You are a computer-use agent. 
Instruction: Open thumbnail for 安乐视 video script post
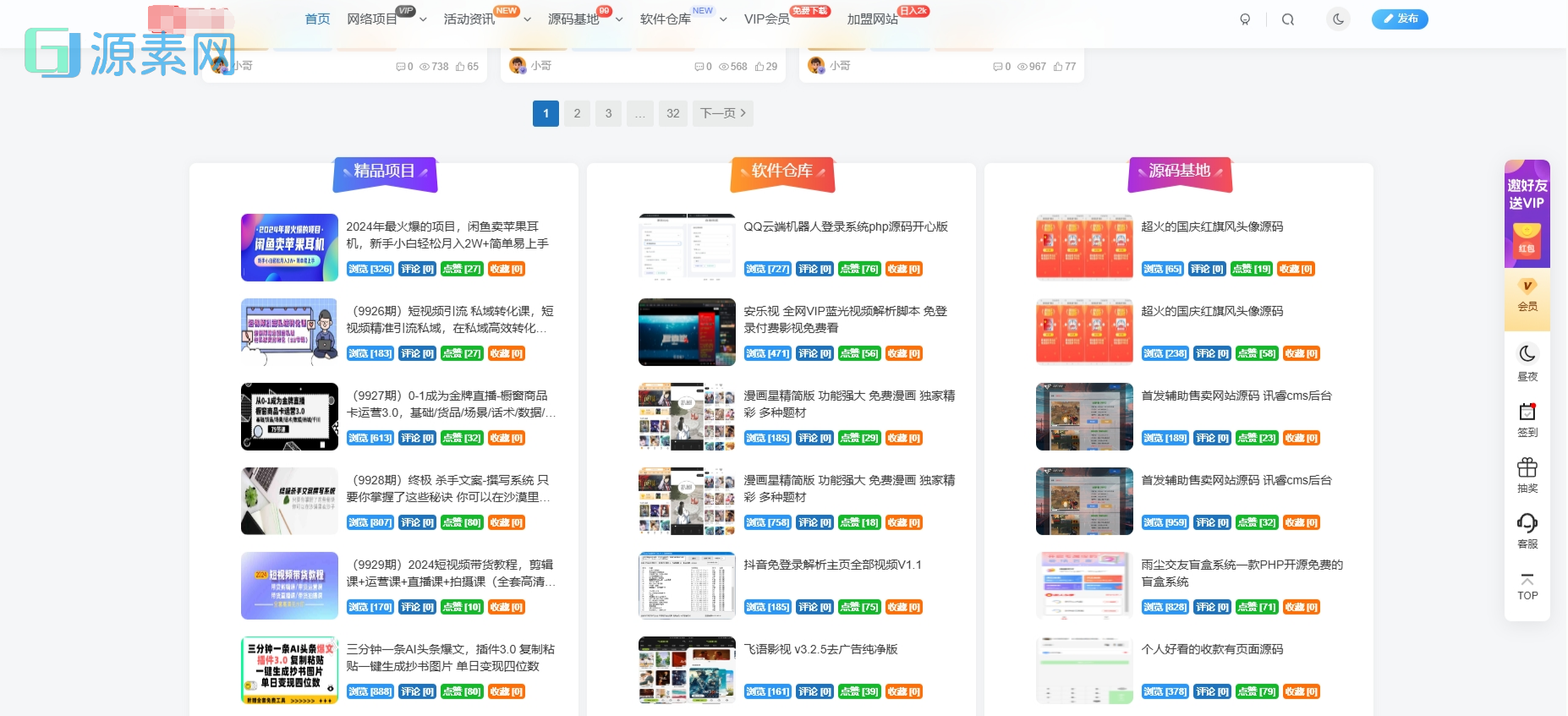click(x=687, y=332)
